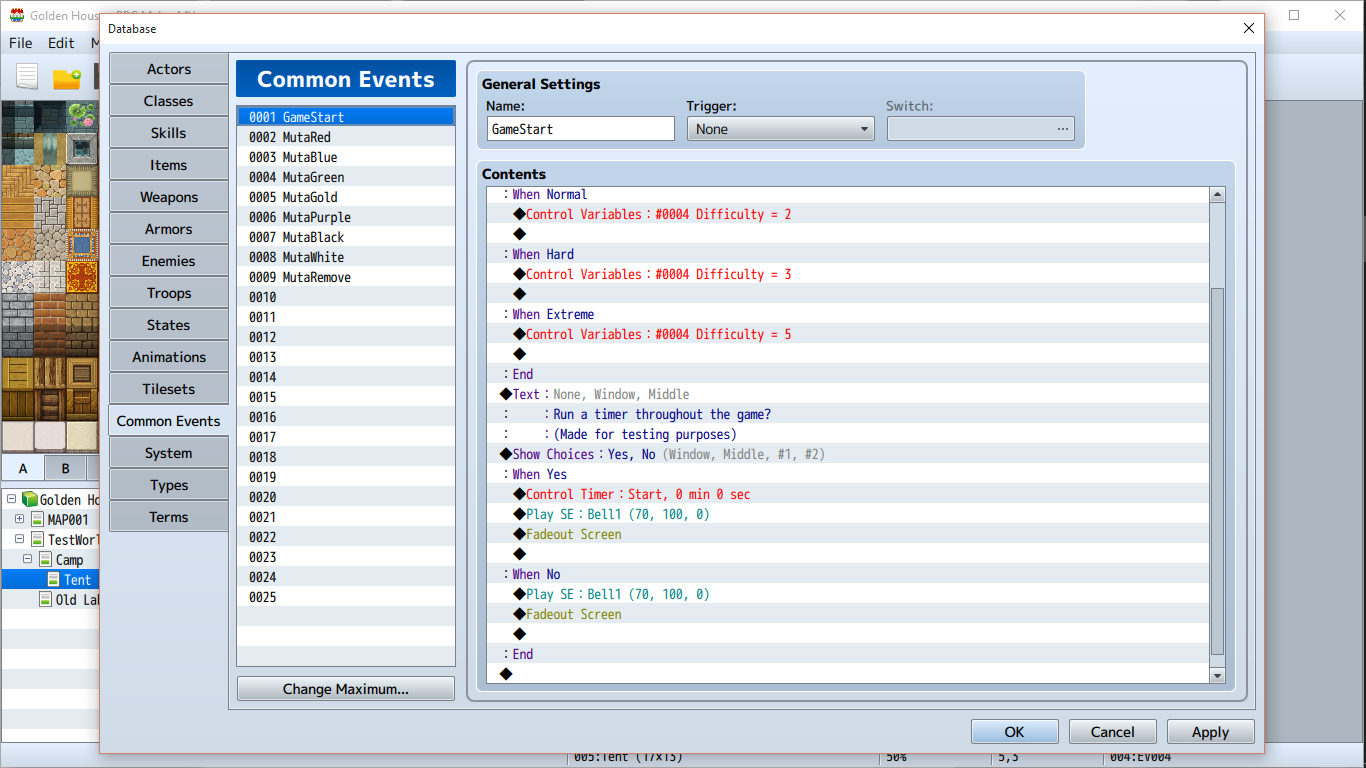Screen dimensions: 1366x768
Task: Click the Open Project folder icon
Action: click(67, 78)
